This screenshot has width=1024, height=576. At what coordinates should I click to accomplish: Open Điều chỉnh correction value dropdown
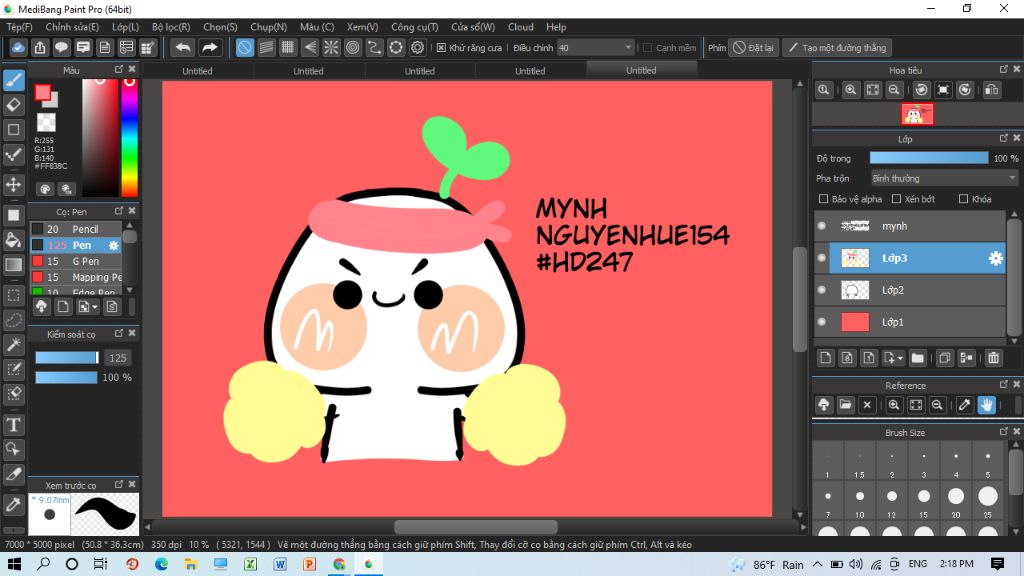595,48
